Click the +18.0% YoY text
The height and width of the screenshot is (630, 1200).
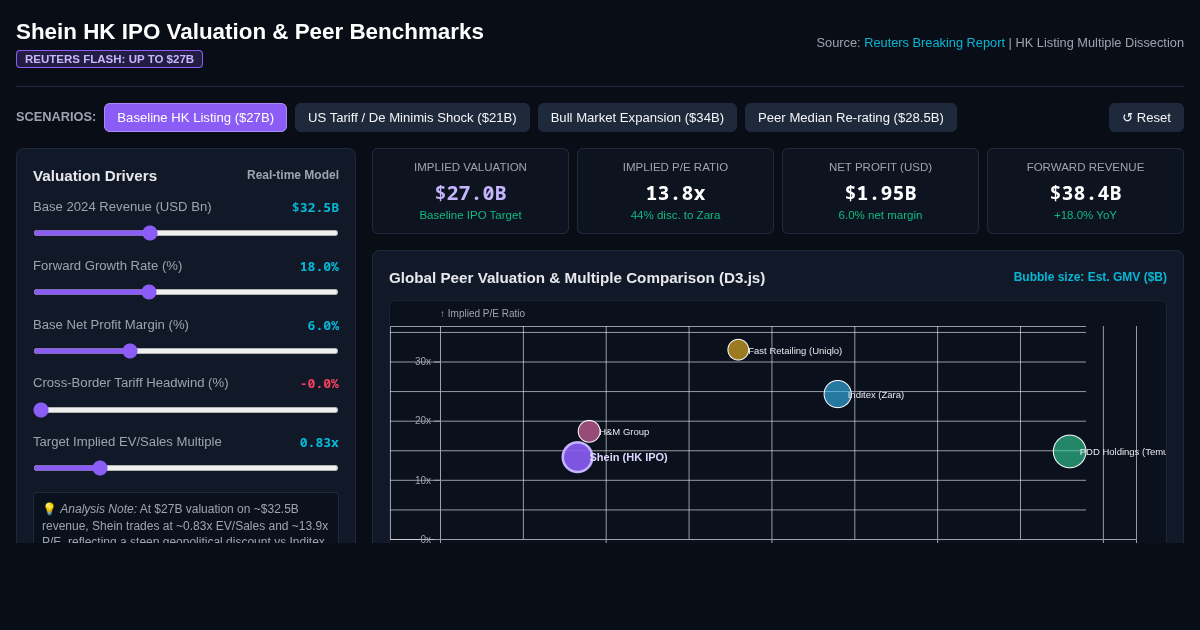coord(1085,215)
